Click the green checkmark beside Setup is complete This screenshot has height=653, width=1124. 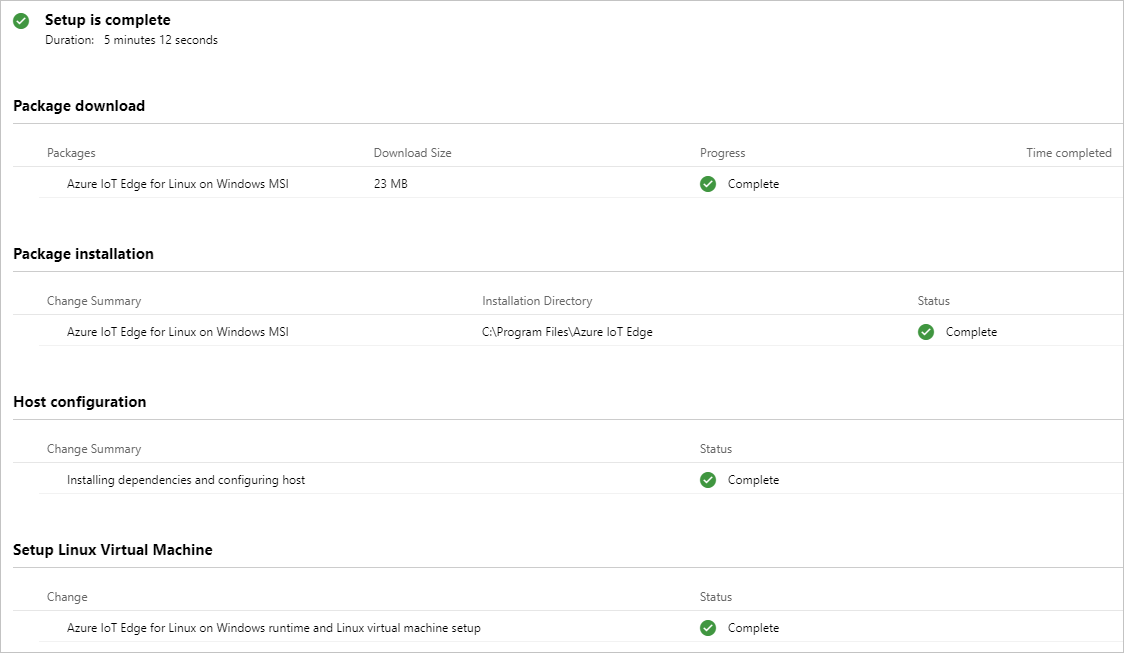(x=20, y=20)
